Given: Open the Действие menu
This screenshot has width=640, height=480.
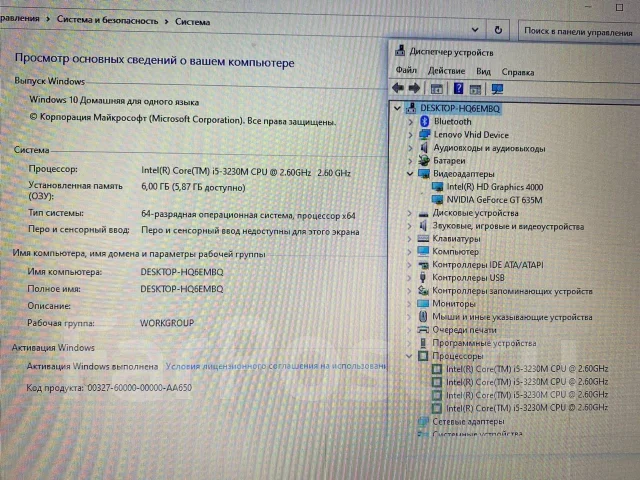Looking at the screenshot, I should coord(446,71).
